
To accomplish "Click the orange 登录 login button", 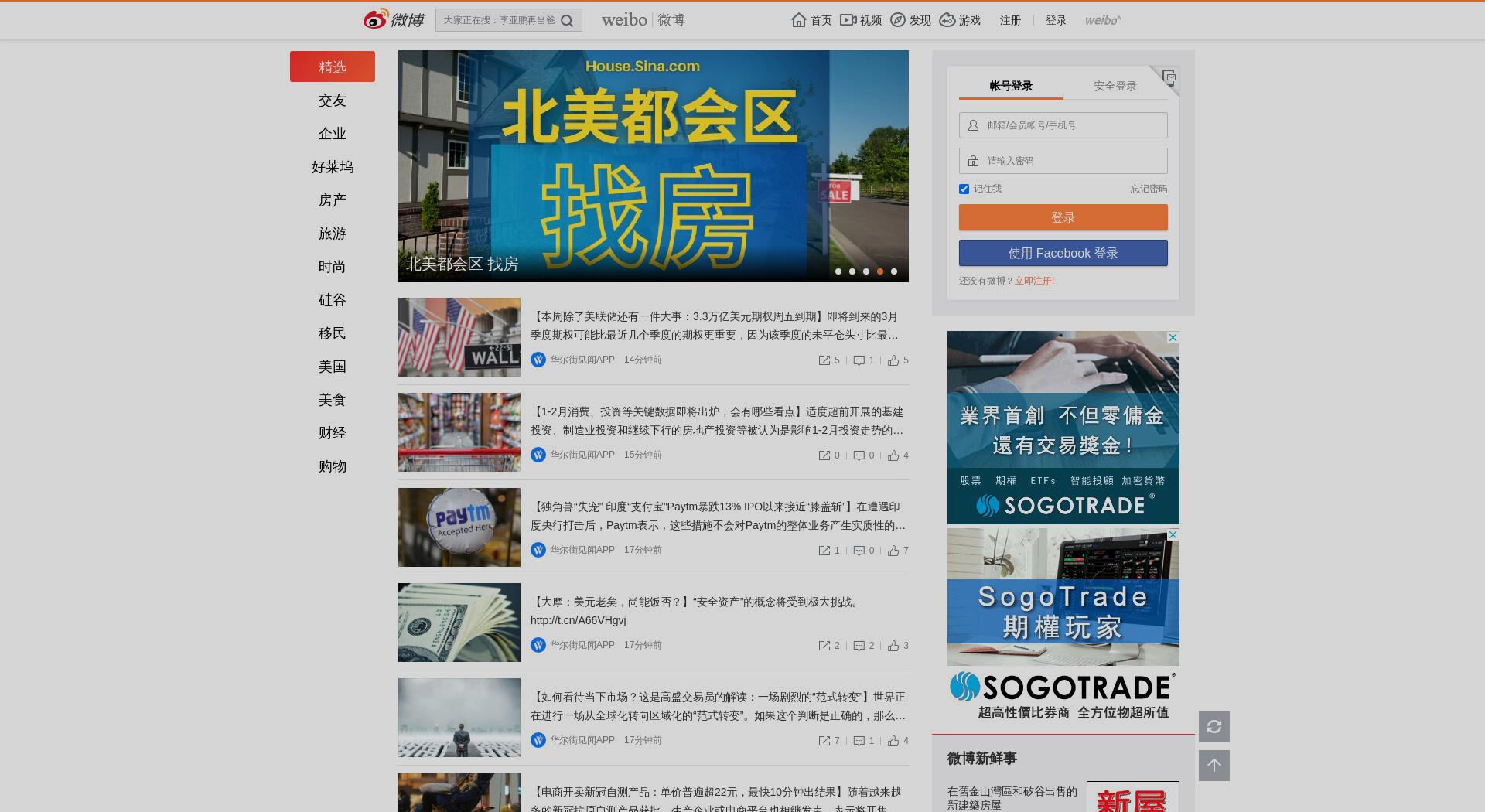I will point(1063,217).
